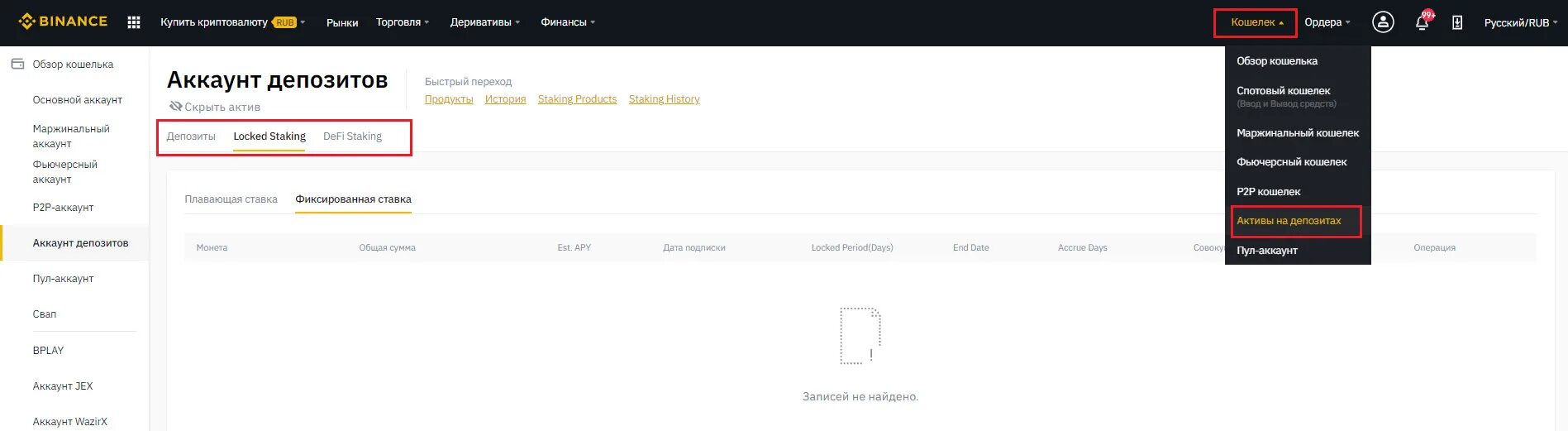This screenshot has width=1568, height=431.
Task: Open the Staking History link
Action: tap(664, 98)
